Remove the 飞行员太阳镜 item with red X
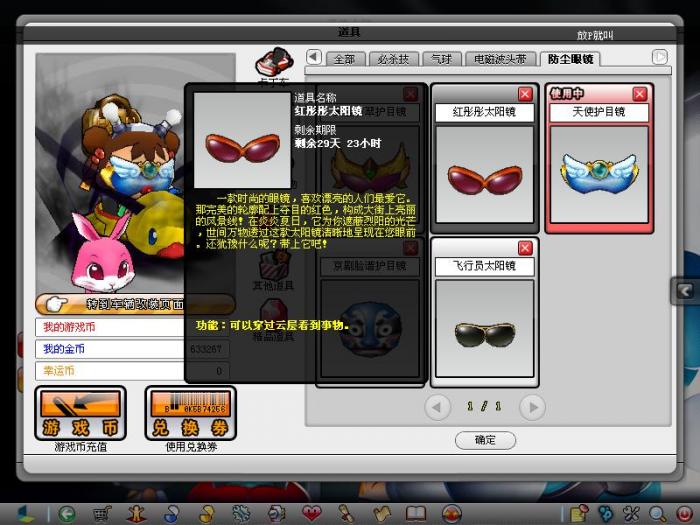 [525, 248]
